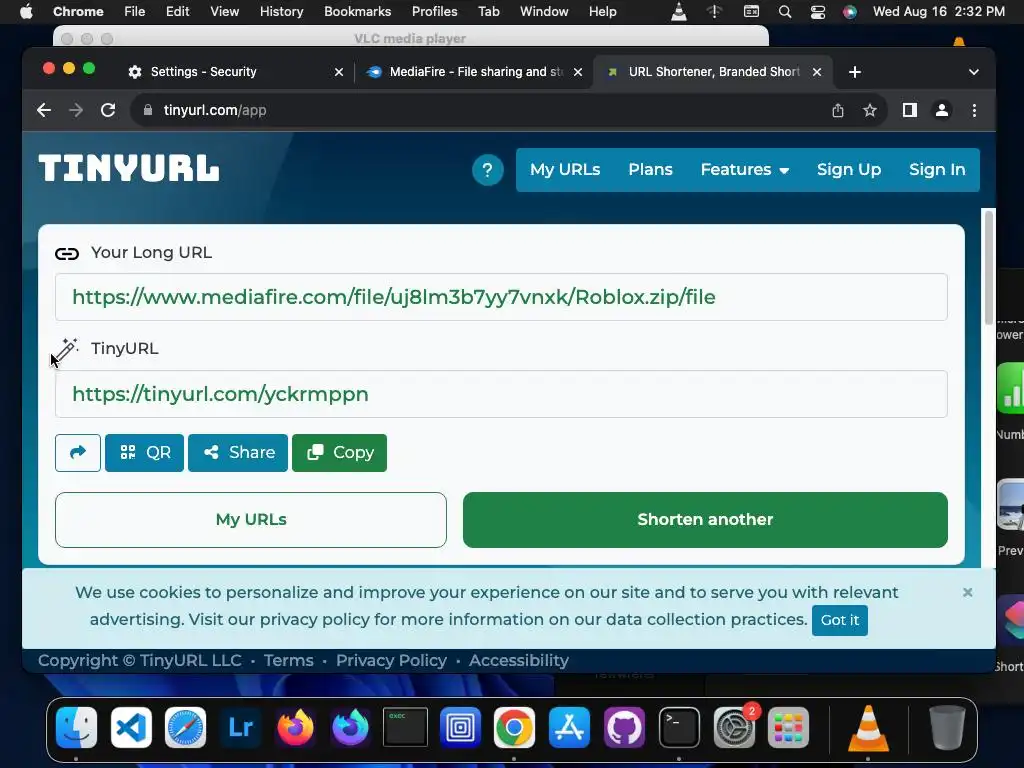Focus the Your Long URL field

[x=501, y=297]
